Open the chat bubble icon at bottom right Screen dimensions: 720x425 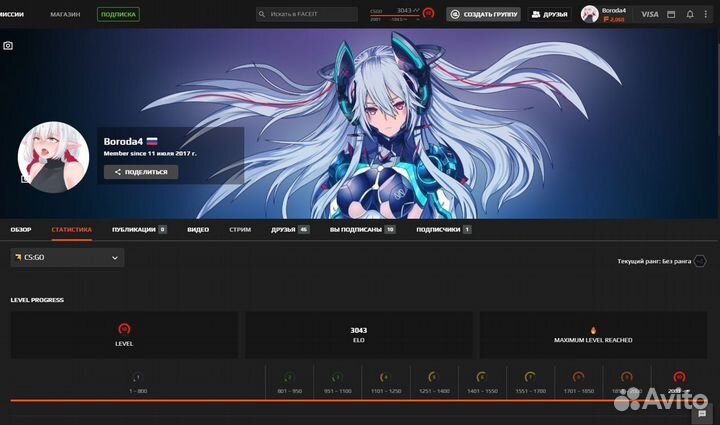(703, 413)
